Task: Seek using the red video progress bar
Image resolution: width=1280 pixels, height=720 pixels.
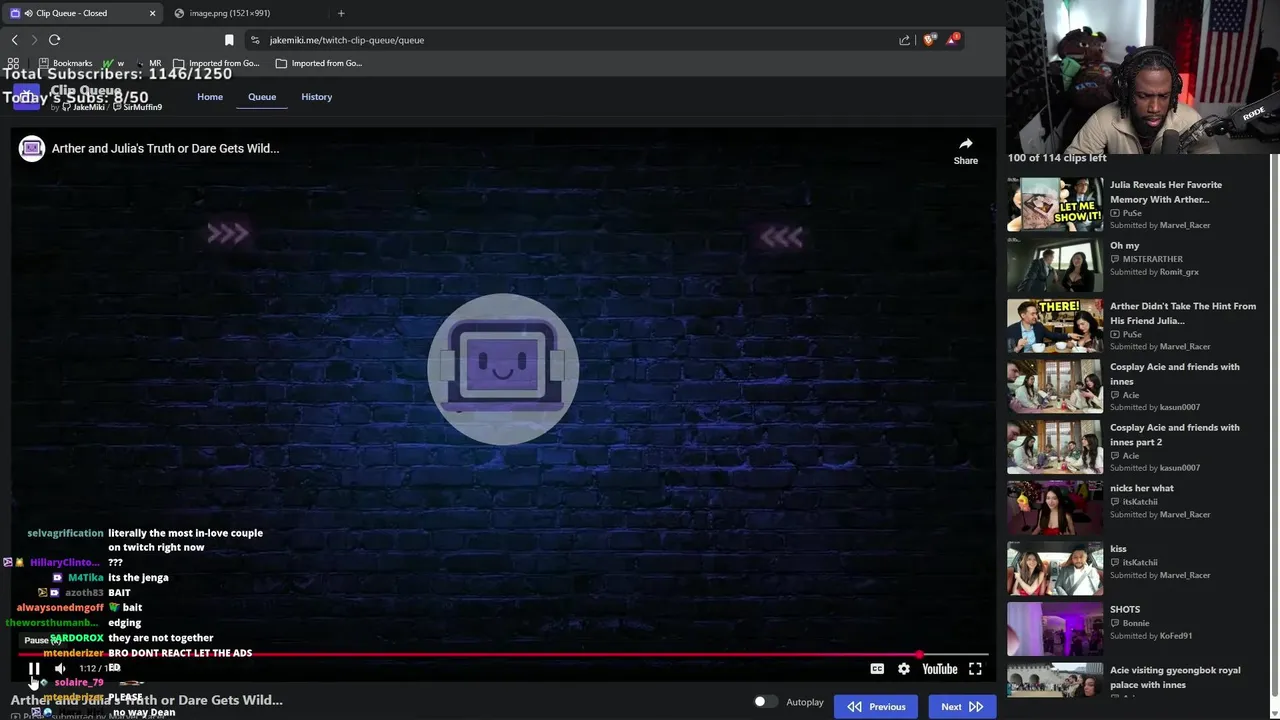Action: [x=503, y=655]
